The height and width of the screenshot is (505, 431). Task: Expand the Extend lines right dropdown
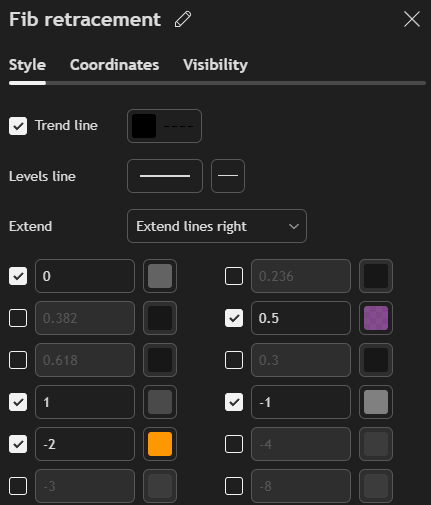tap(217, 226)
